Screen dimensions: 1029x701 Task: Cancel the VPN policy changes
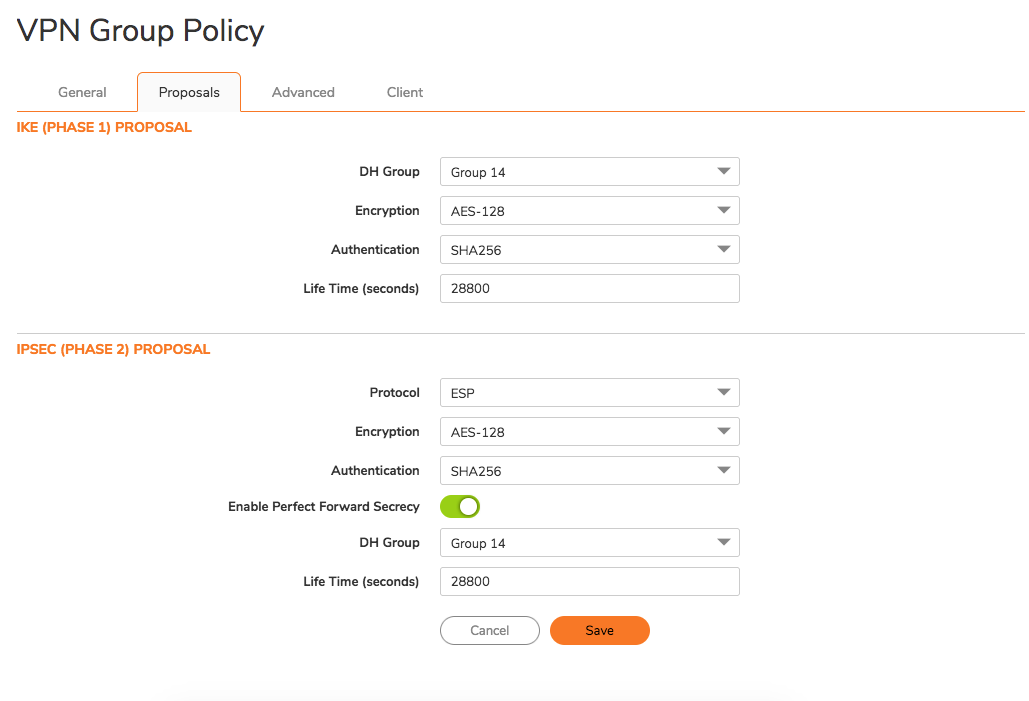click(489, 630)
